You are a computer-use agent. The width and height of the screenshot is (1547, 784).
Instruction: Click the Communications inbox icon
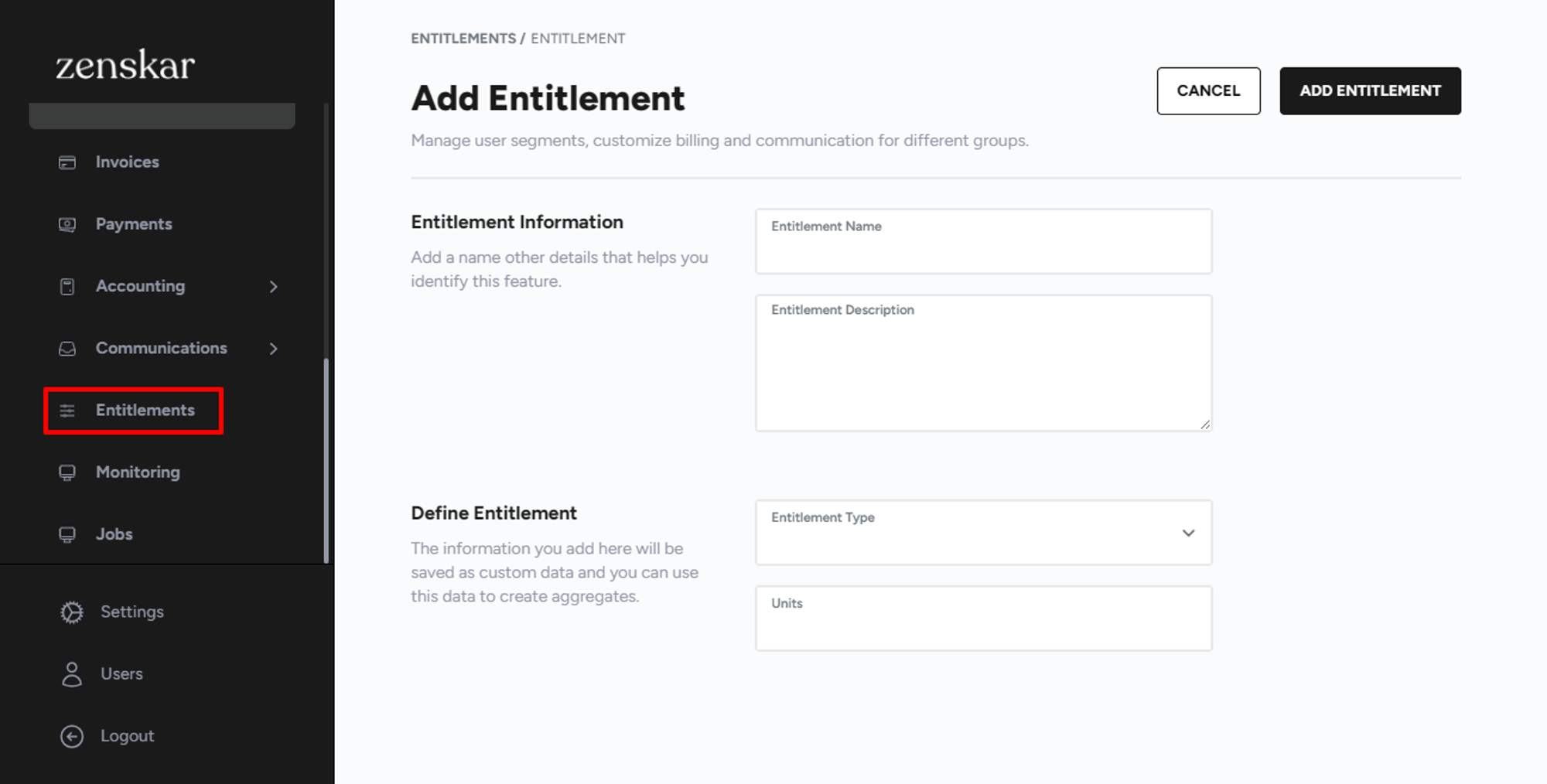[67, 349]
